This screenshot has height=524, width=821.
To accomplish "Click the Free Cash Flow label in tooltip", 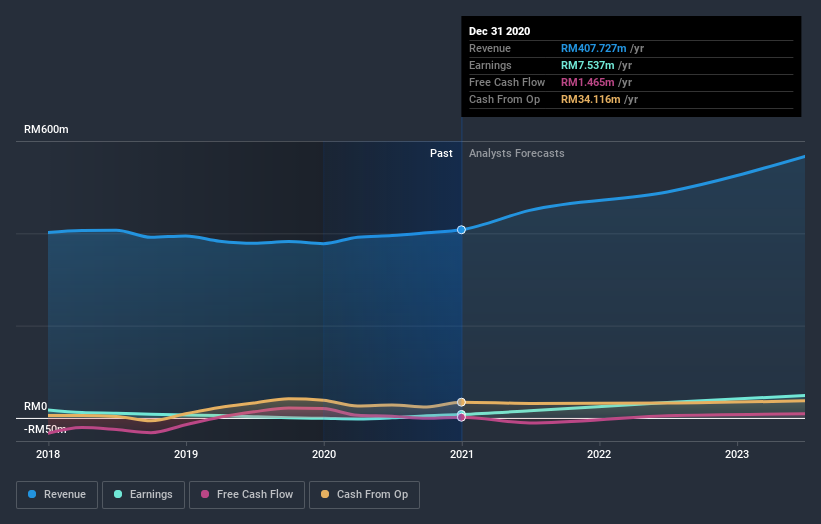I will click(507, 82).
